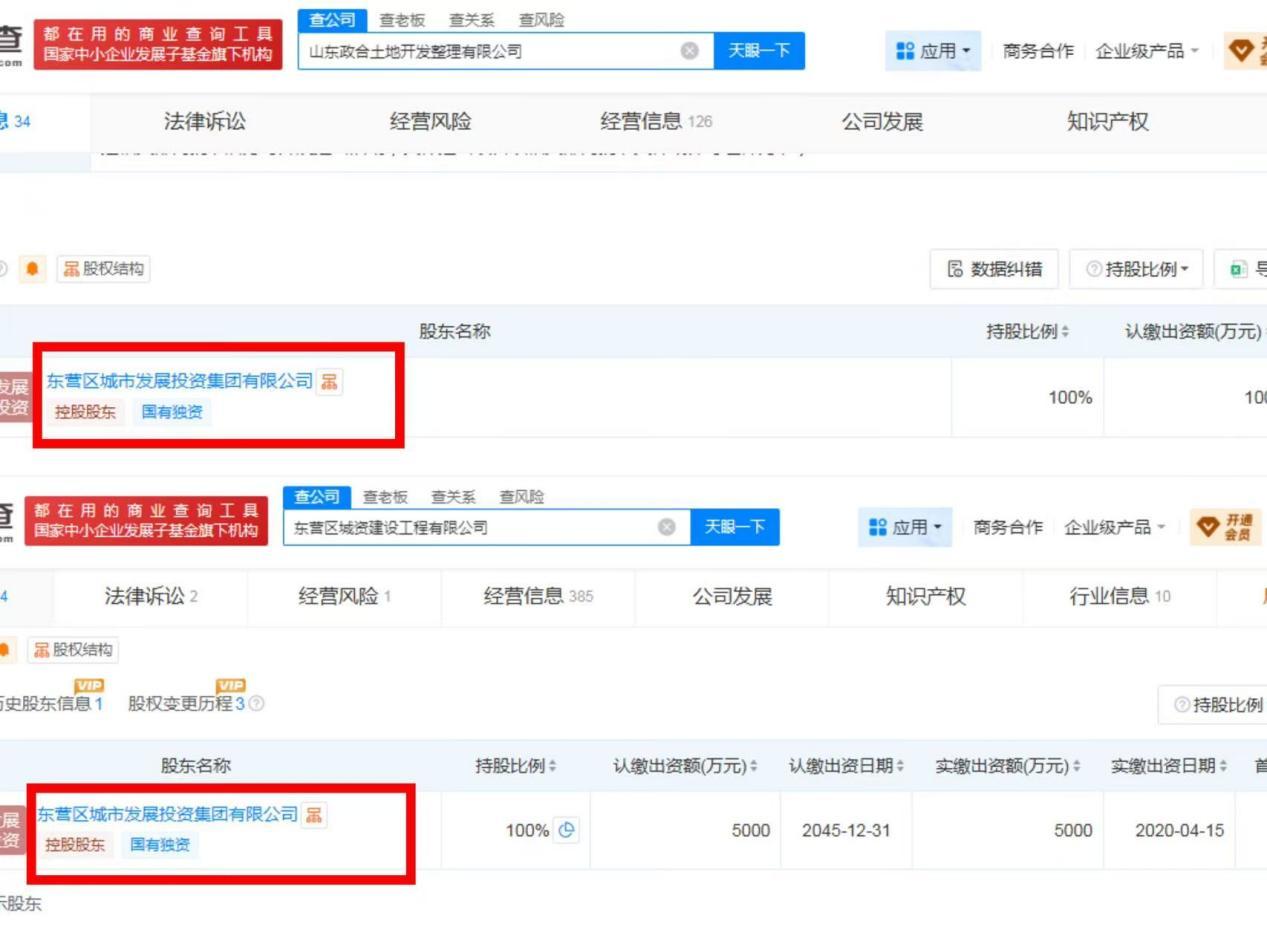
Task: Click 国有独资 tag on 东营区城资 page
Action: (159, 845)
